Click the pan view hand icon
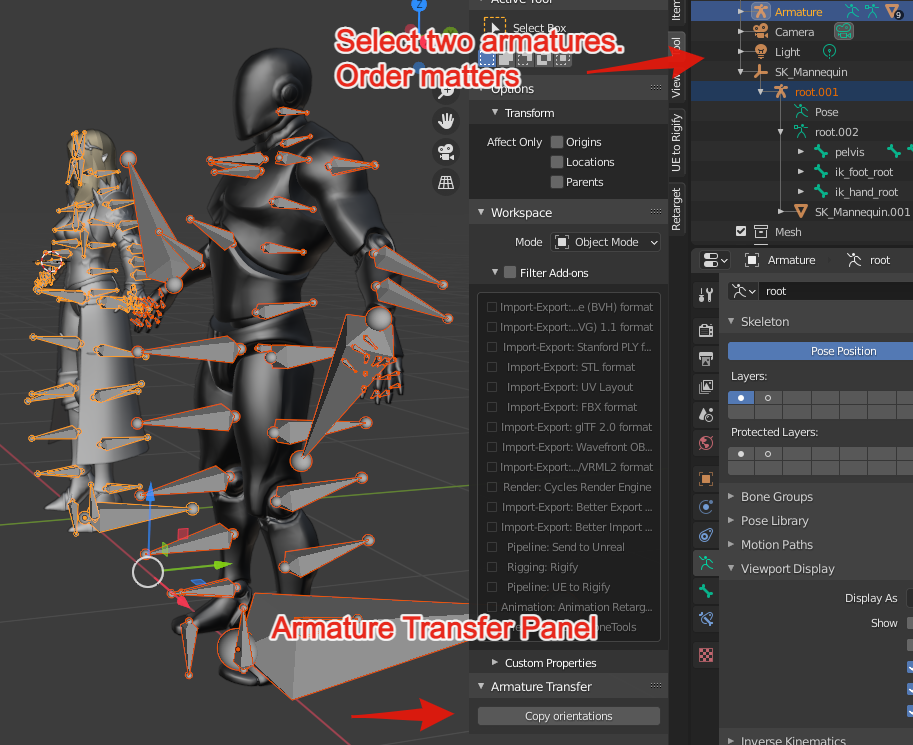This screenshot has width=913, height=745. click(x=446, y=120)
